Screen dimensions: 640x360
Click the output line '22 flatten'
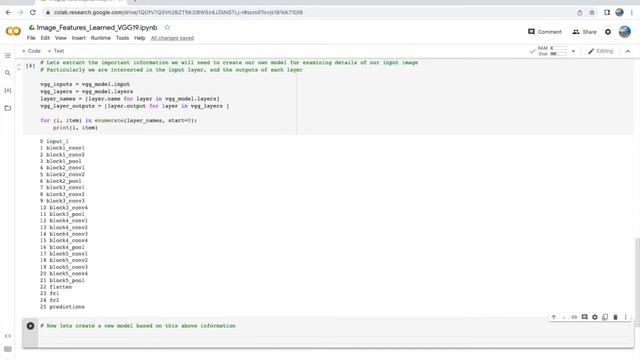[56, 287]
